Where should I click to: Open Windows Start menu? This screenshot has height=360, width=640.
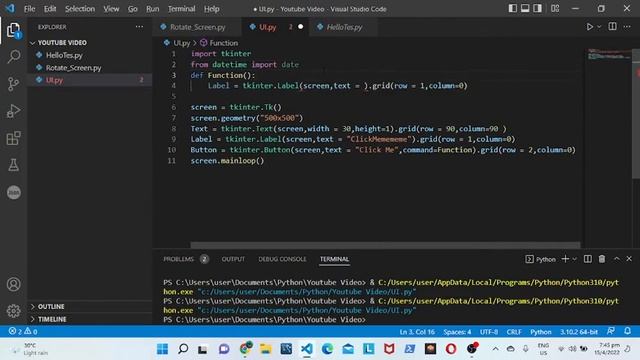click(162, 349)
